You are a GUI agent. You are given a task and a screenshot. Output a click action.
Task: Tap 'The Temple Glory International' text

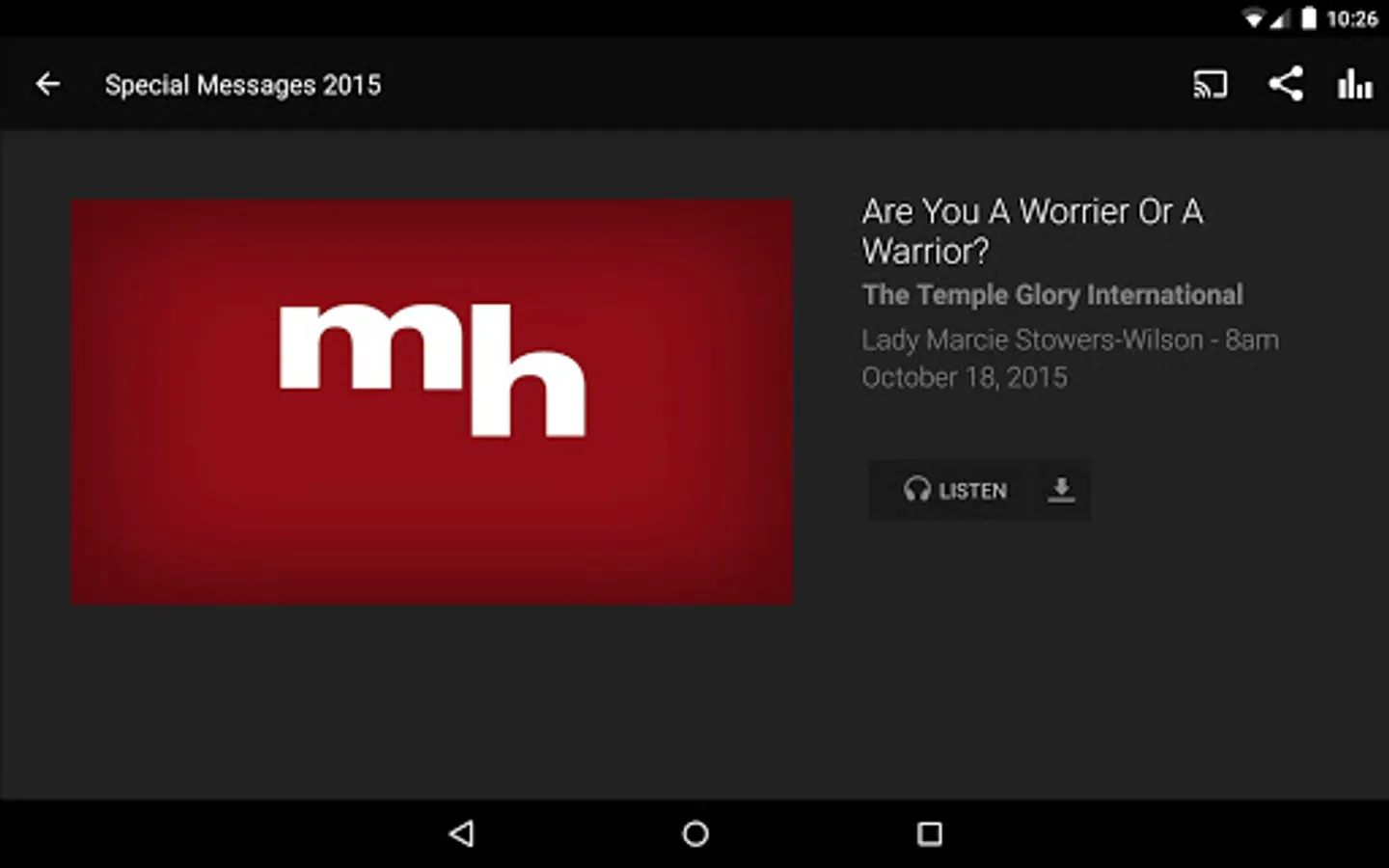tap(1052, 295)
